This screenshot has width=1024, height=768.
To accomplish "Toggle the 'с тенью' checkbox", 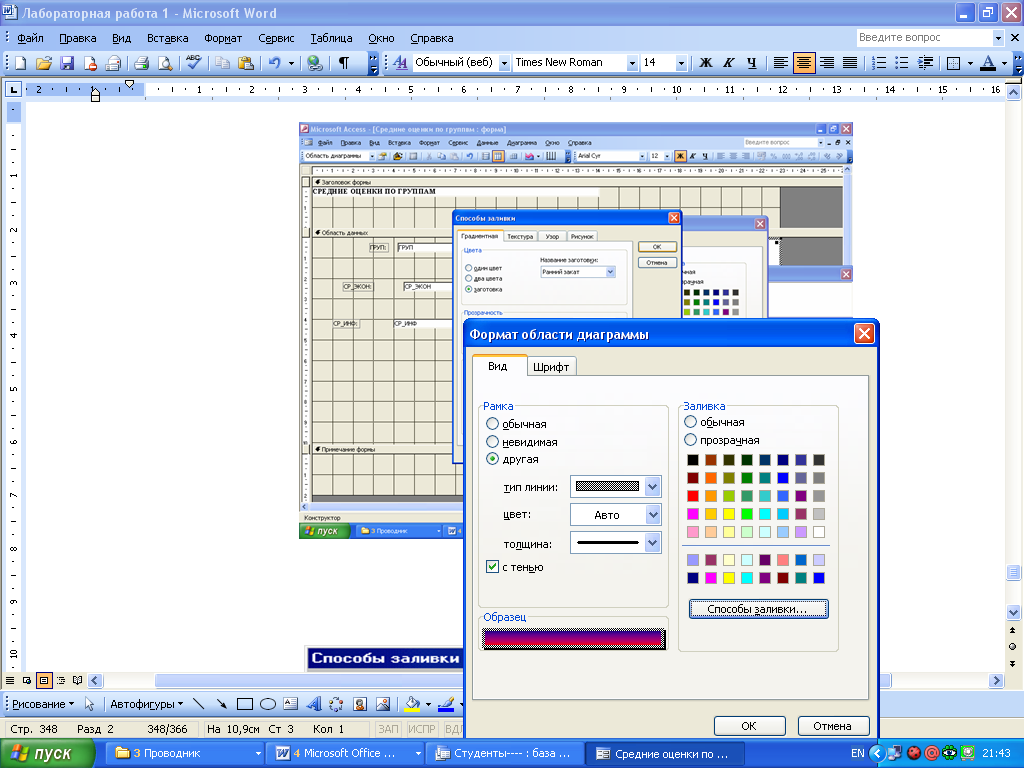I will click(492, 567).
